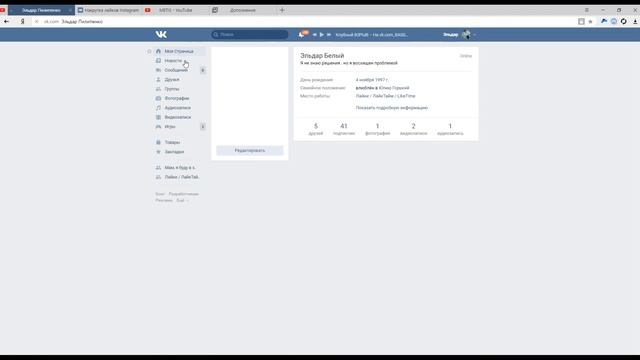This screenshot has height=360, width=640.
Task: Open the 1 фотография counter
Action: pos(377,129)
